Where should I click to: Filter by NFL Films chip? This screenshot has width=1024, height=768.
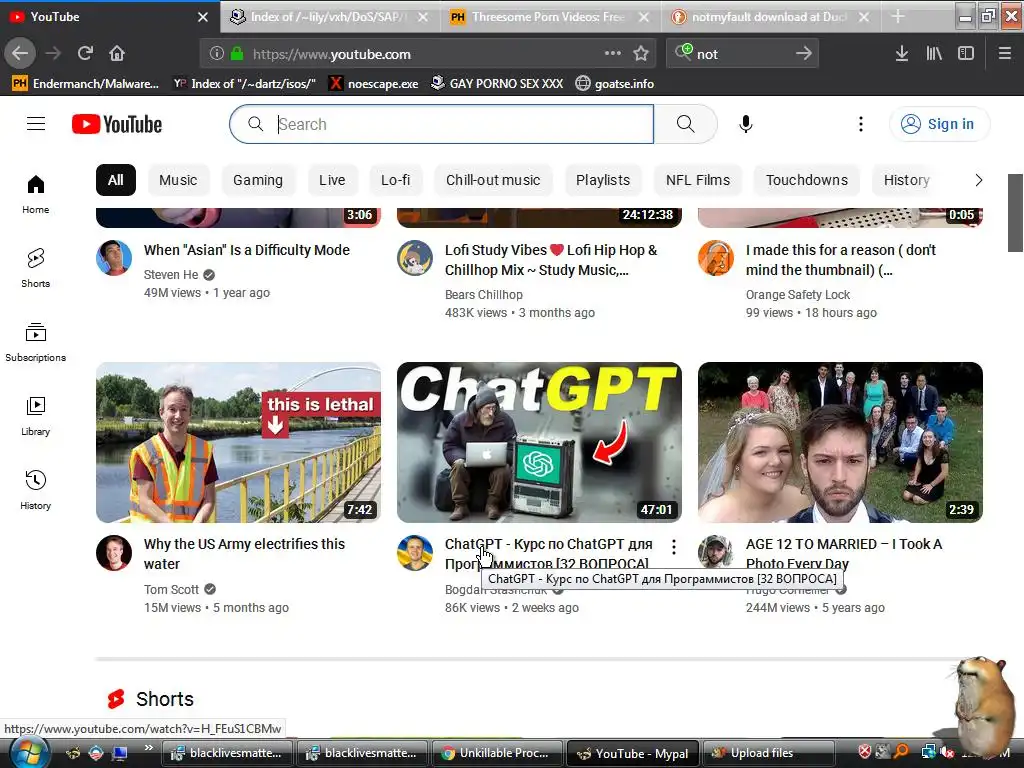pos(697,180)
